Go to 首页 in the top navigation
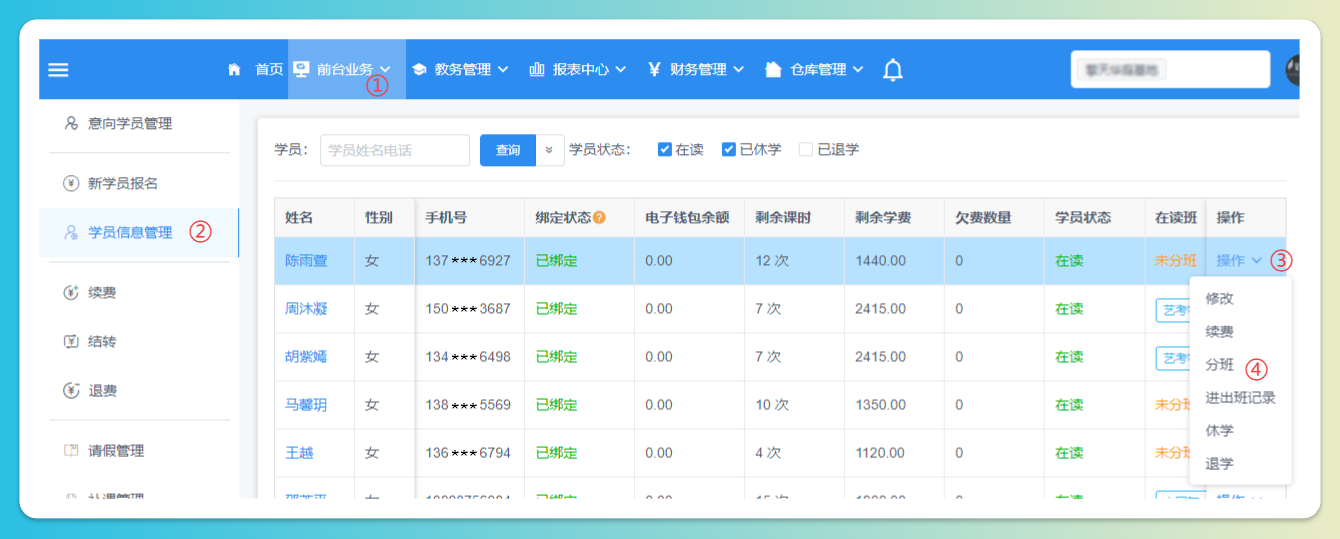1340x539 pixels. [x=269, y=69]
